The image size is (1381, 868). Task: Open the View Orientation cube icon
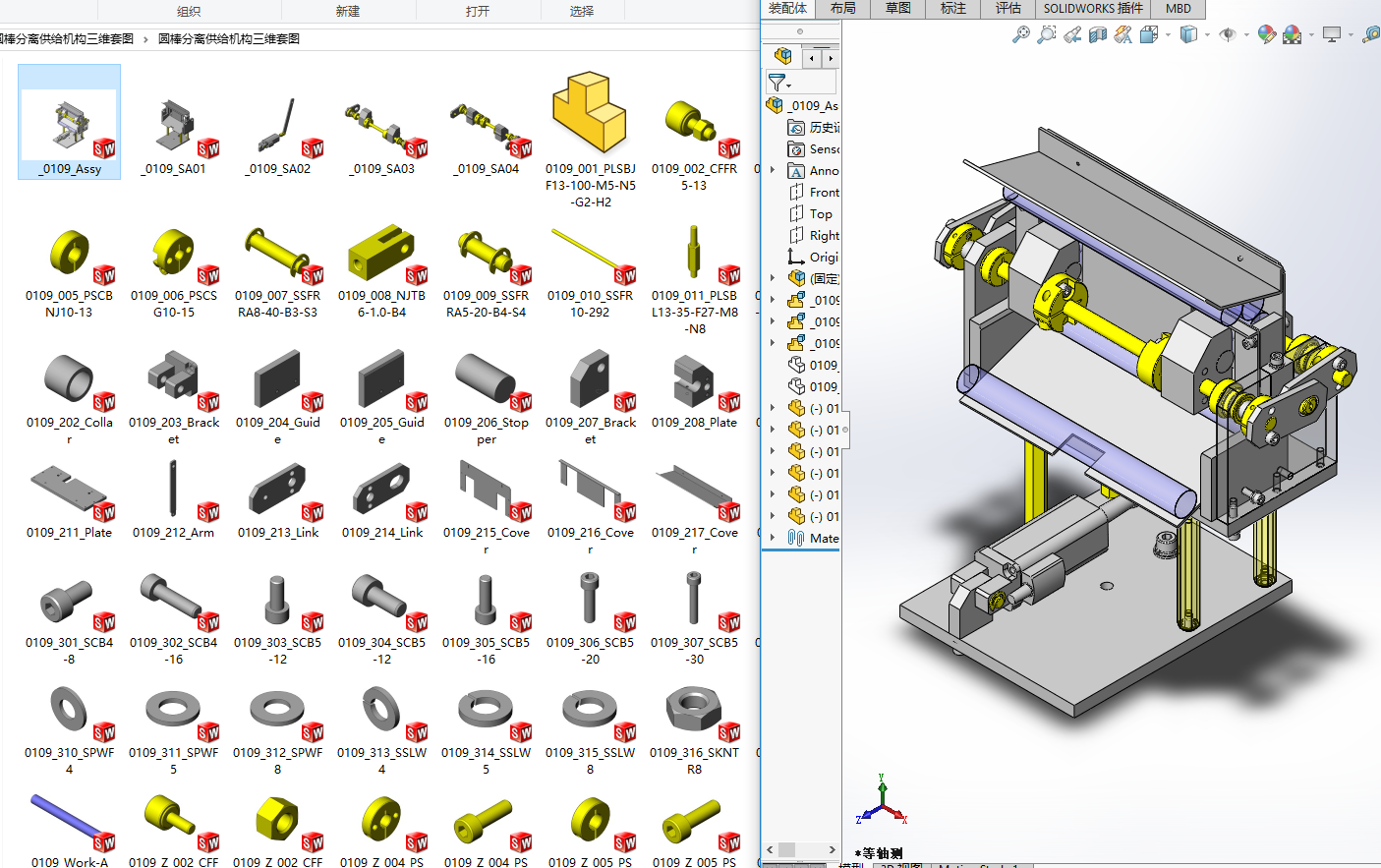point(1148,35)
